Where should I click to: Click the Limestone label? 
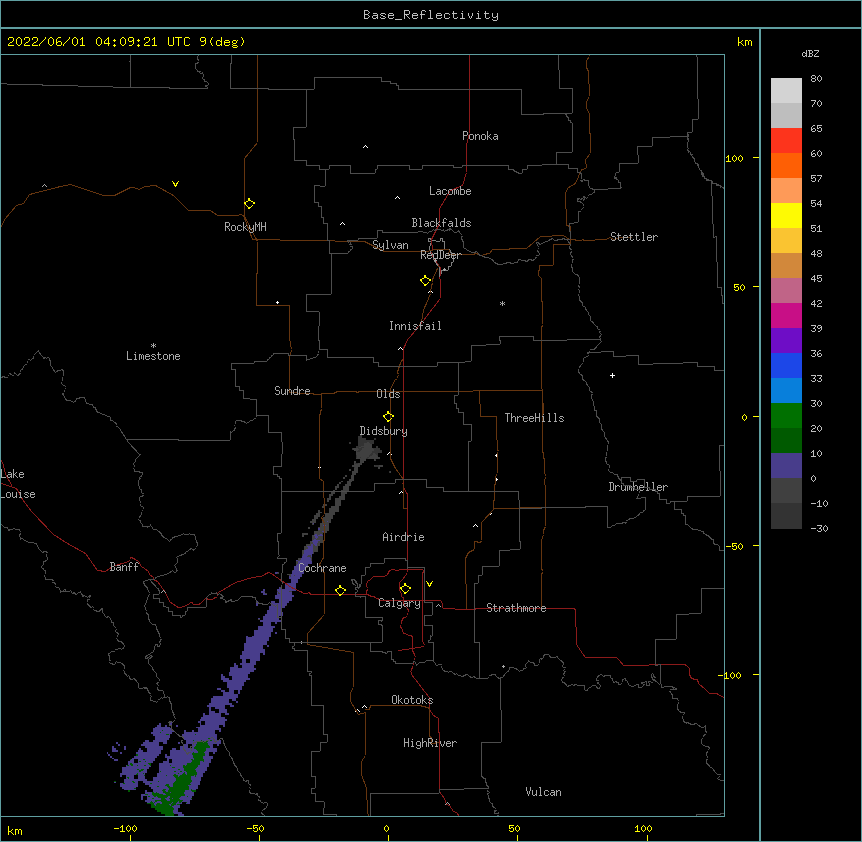pyautogui.click(x=153, y=356)
